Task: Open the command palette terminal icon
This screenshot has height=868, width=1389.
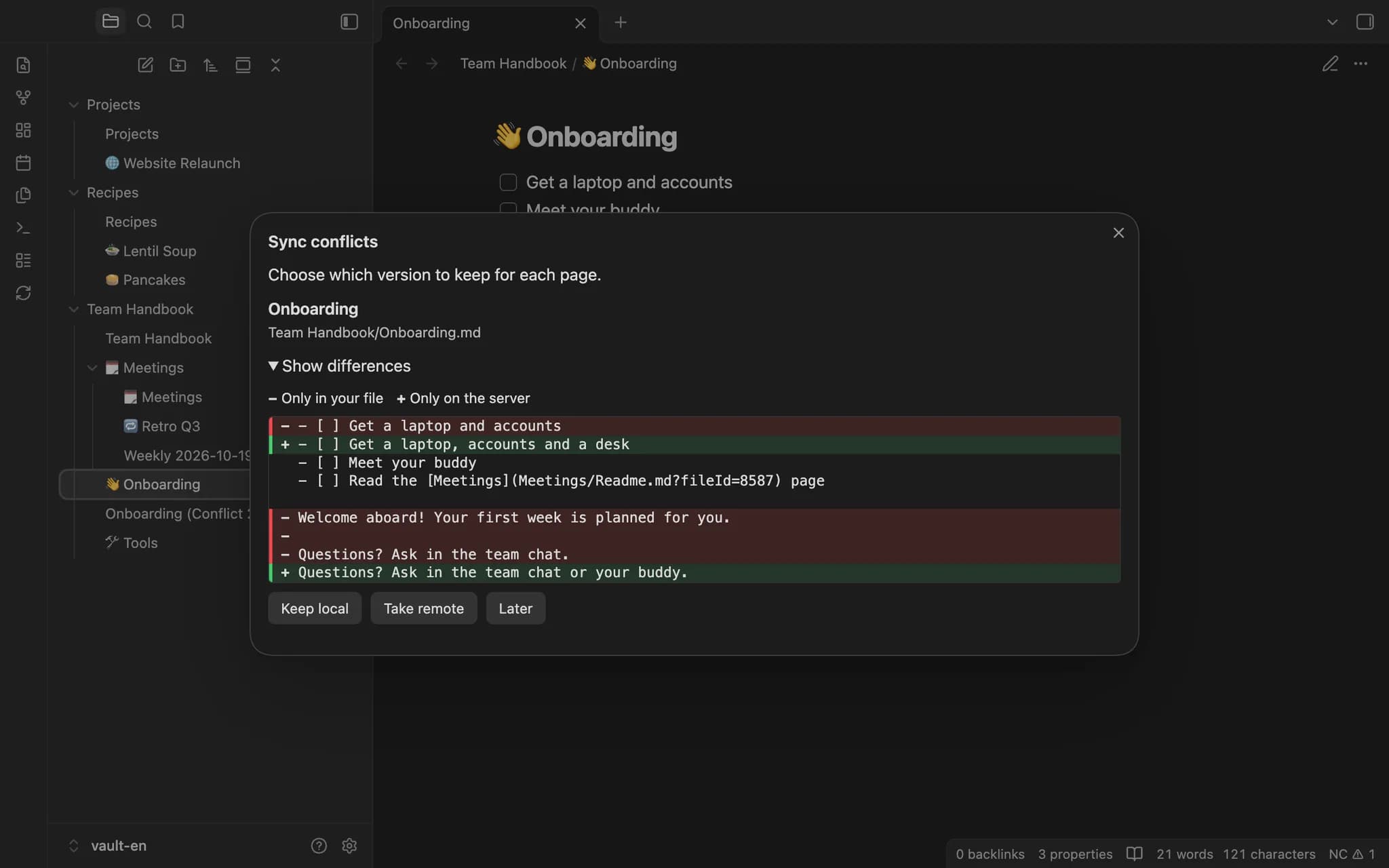Action: click(23, 228)
